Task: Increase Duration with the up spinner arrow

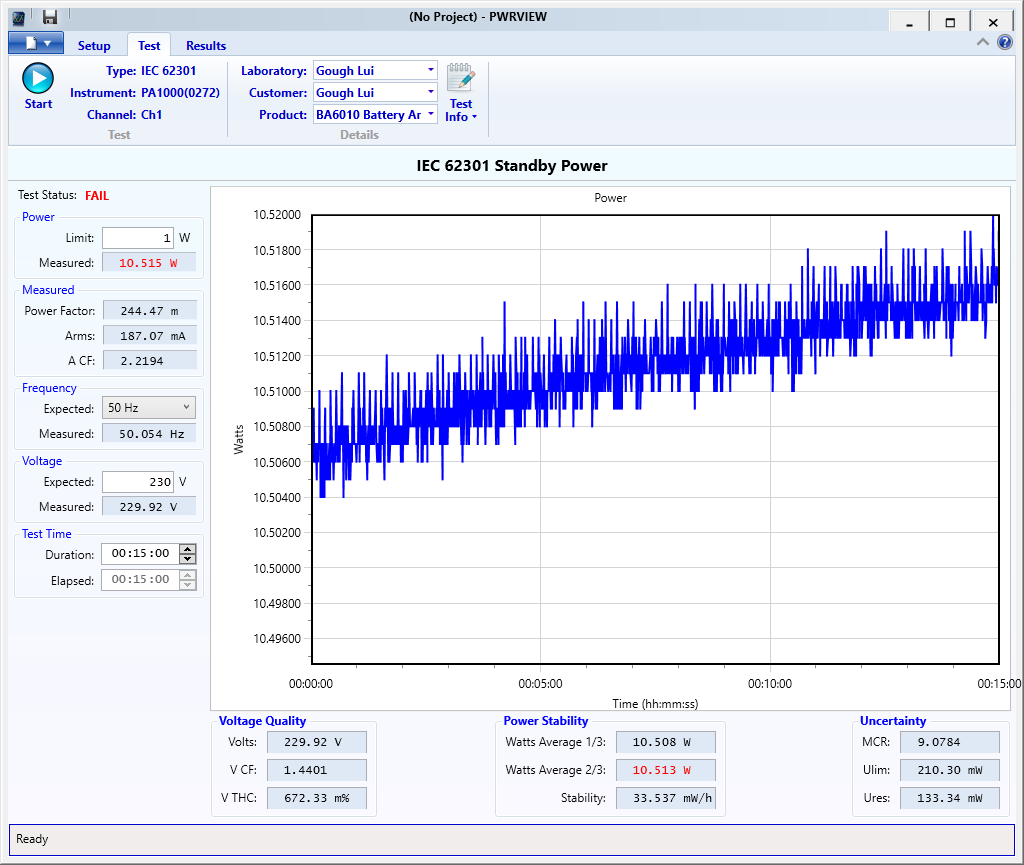Action: [187, 549]
